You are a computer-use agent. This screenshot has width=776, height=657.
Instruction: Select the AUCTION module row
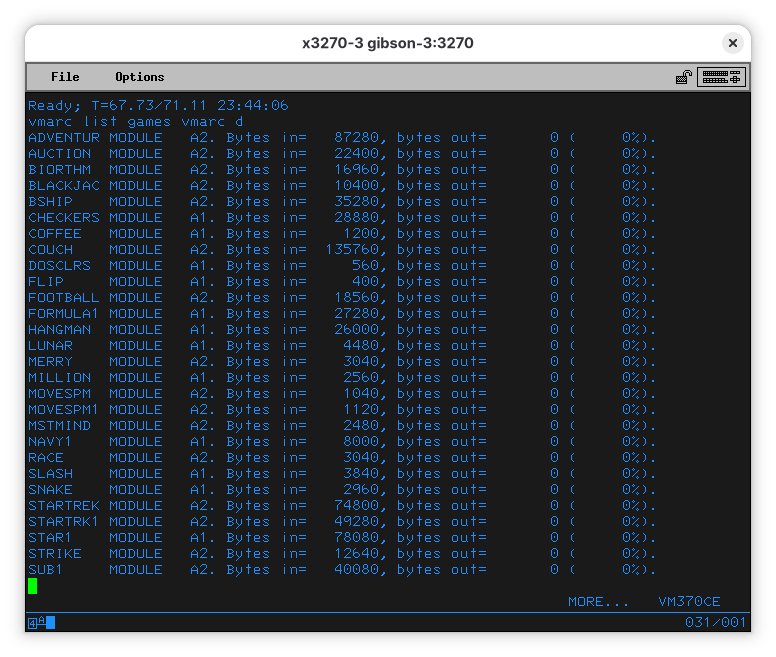tap(342, 153)
